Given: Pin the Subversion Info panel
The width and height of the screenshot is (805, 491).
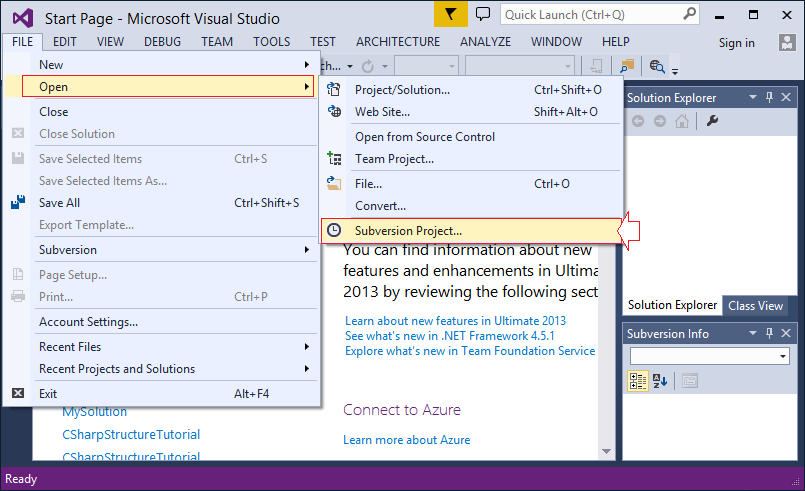Looking at the screenshot, I should (x=769, y=333).
